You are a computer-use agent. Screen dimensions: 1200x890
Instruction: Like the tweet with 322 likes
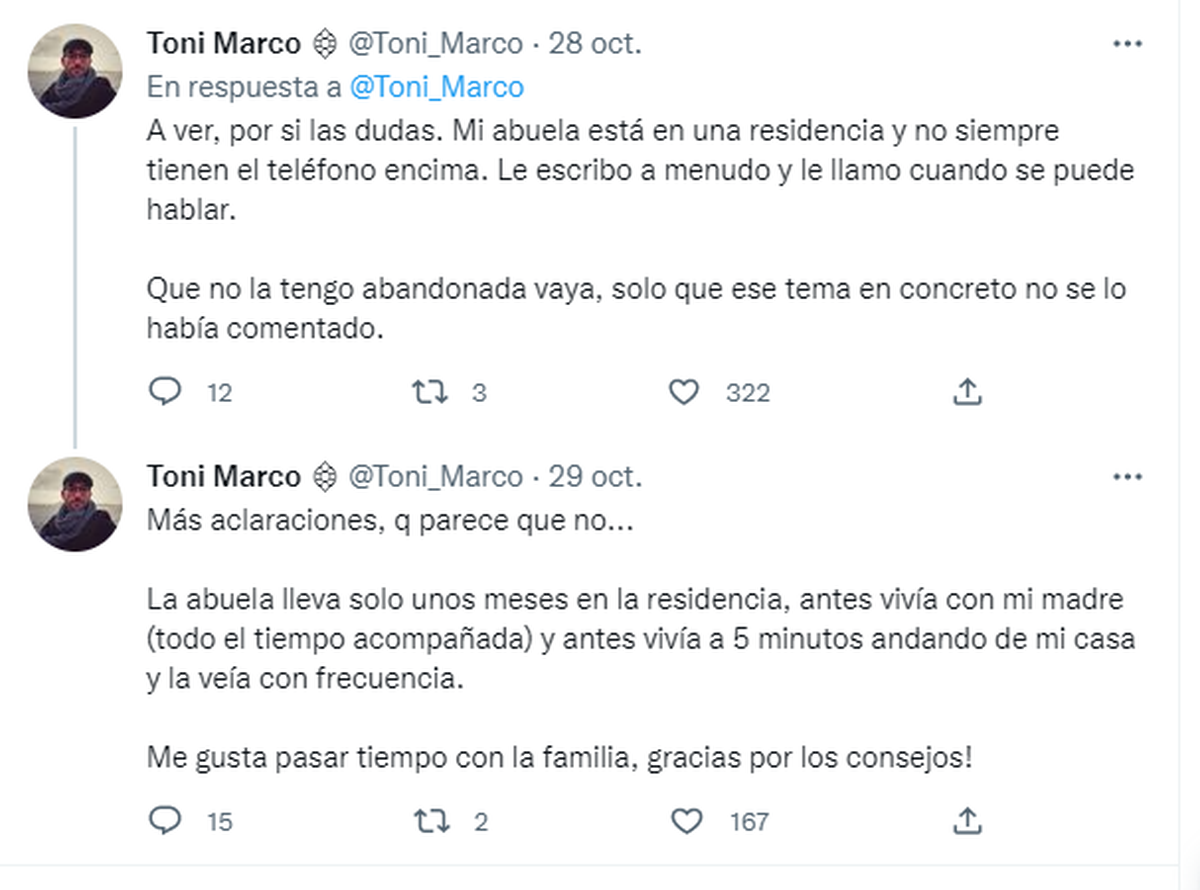684,392
